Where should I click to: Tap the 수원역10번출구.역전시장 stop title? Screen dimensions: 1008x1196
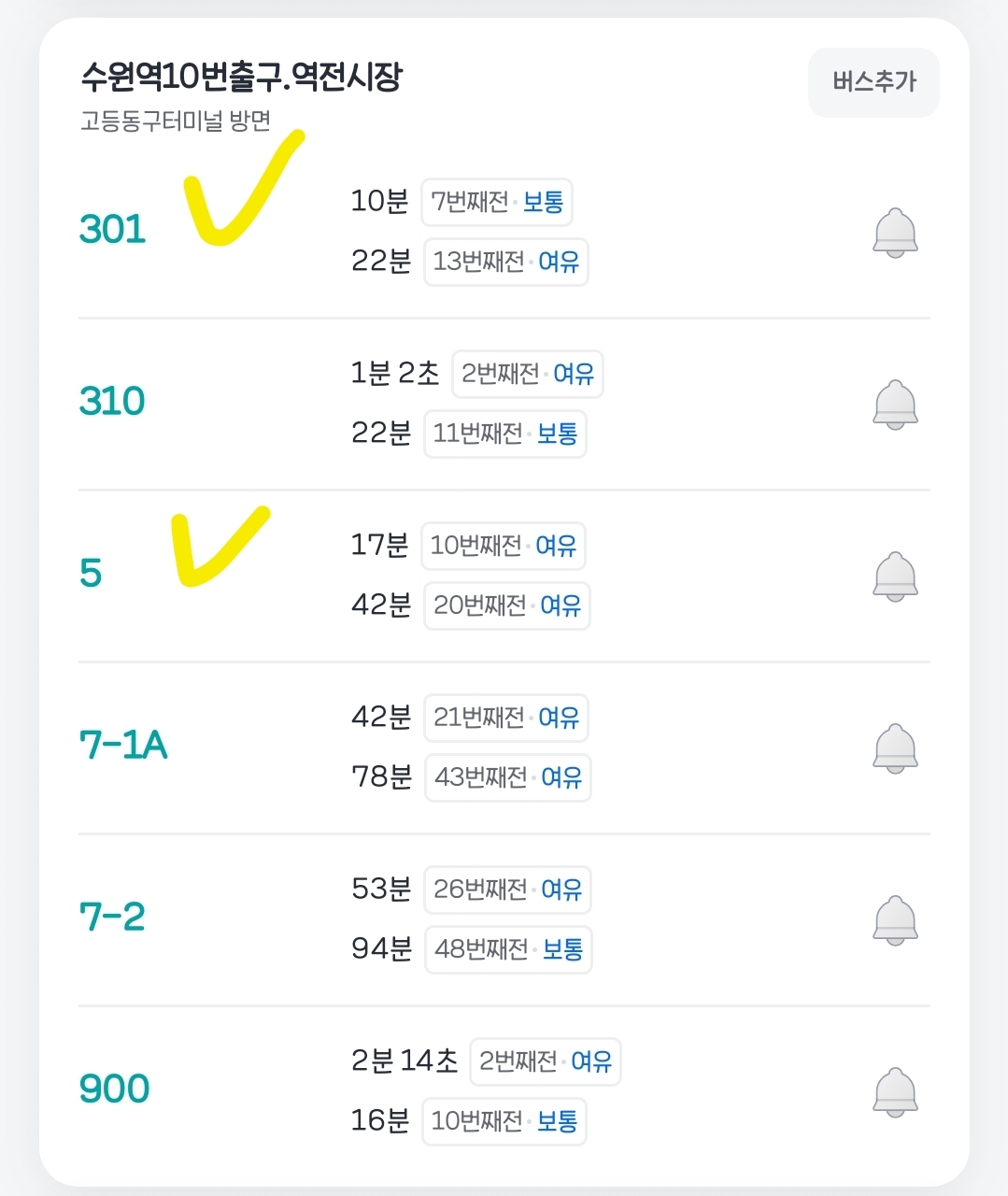241,77
